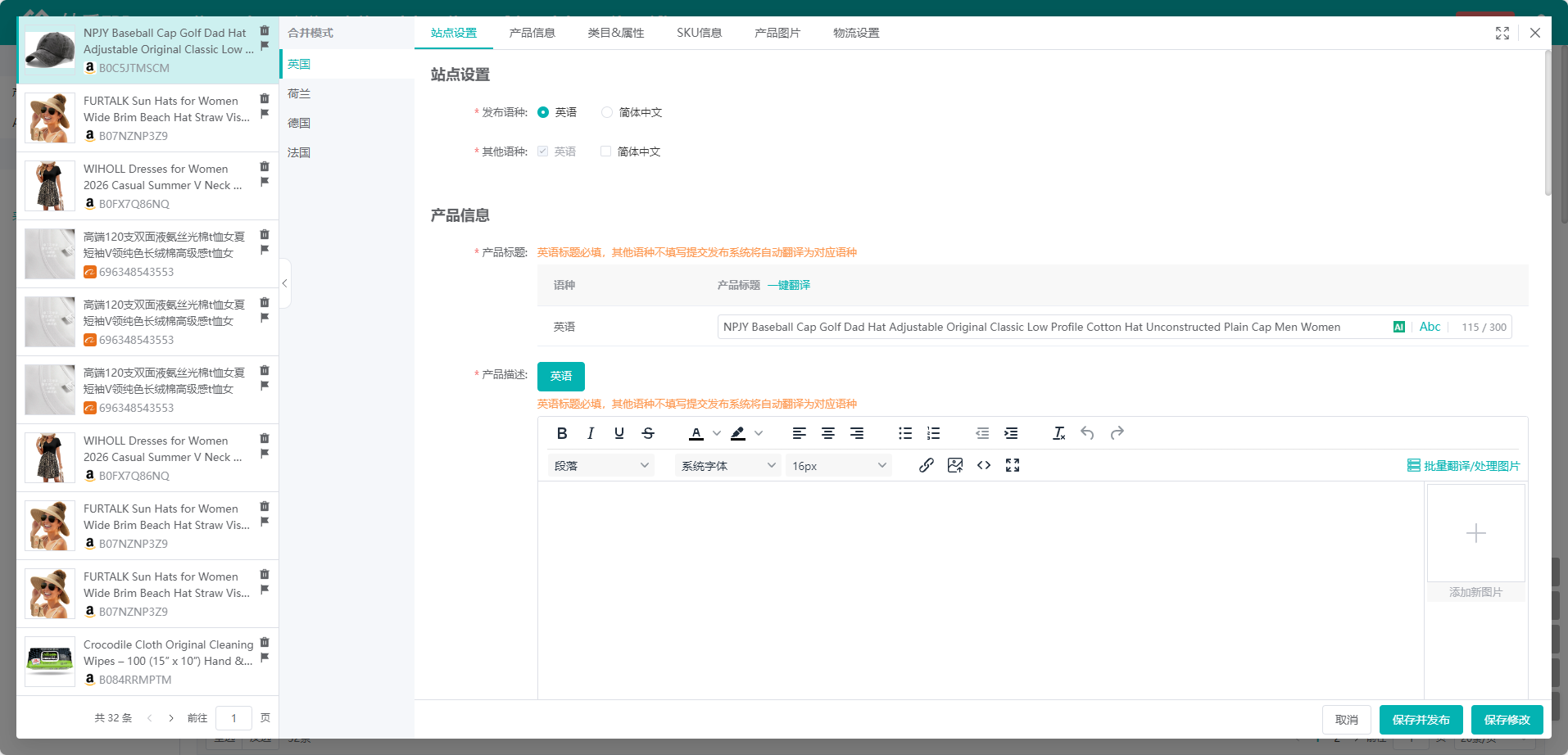Click the 一键翻译 link
This screenshot has height=755, width=1568.
(x=789, y=285)
